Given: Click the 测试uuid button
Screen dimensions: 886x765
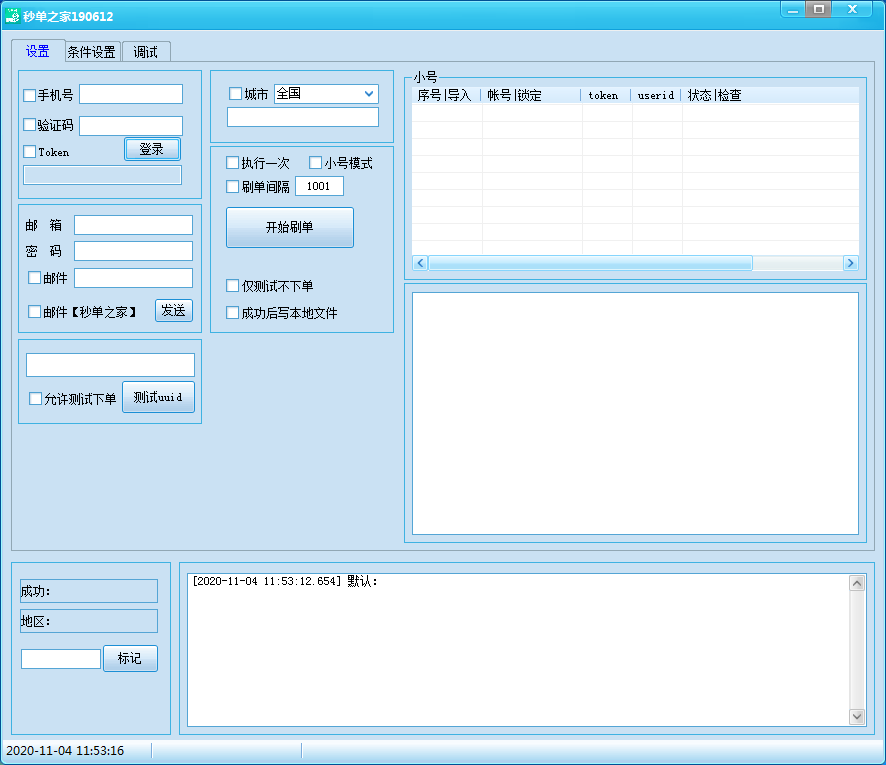Looking at the screenshot, I should pyautogui.click(x=158, y=397).
